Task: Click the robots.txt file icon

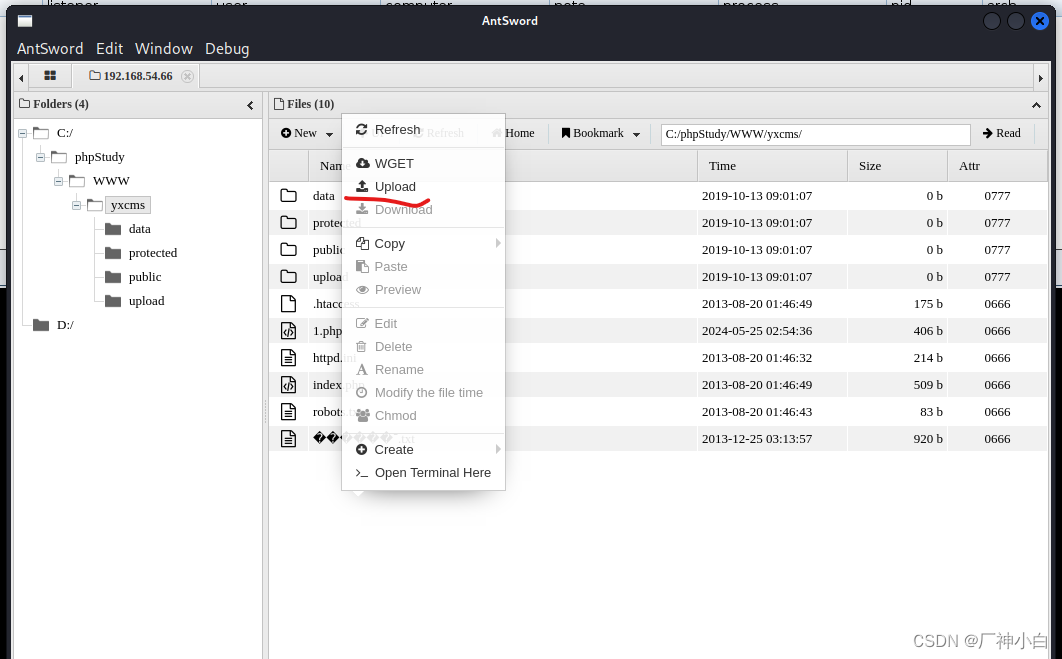Action: pyautogui.click(x=289, y=412)
